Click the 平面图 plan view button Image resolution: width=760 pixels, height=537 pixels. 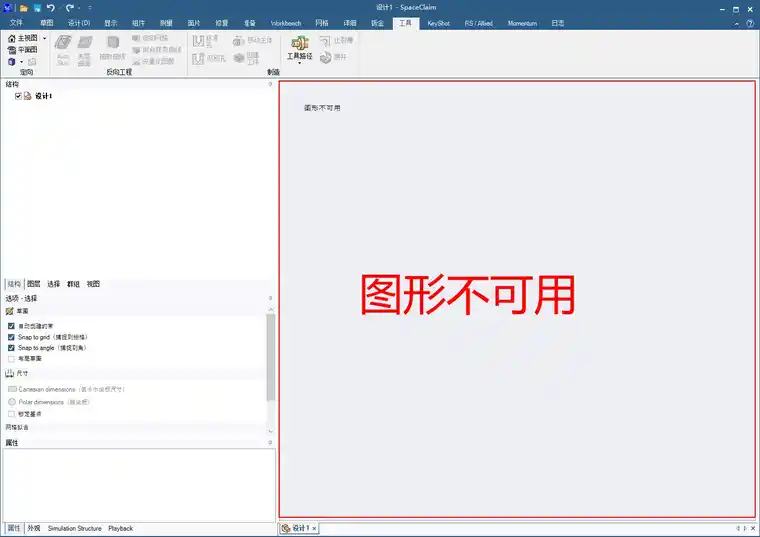click(x=23, y=49)
